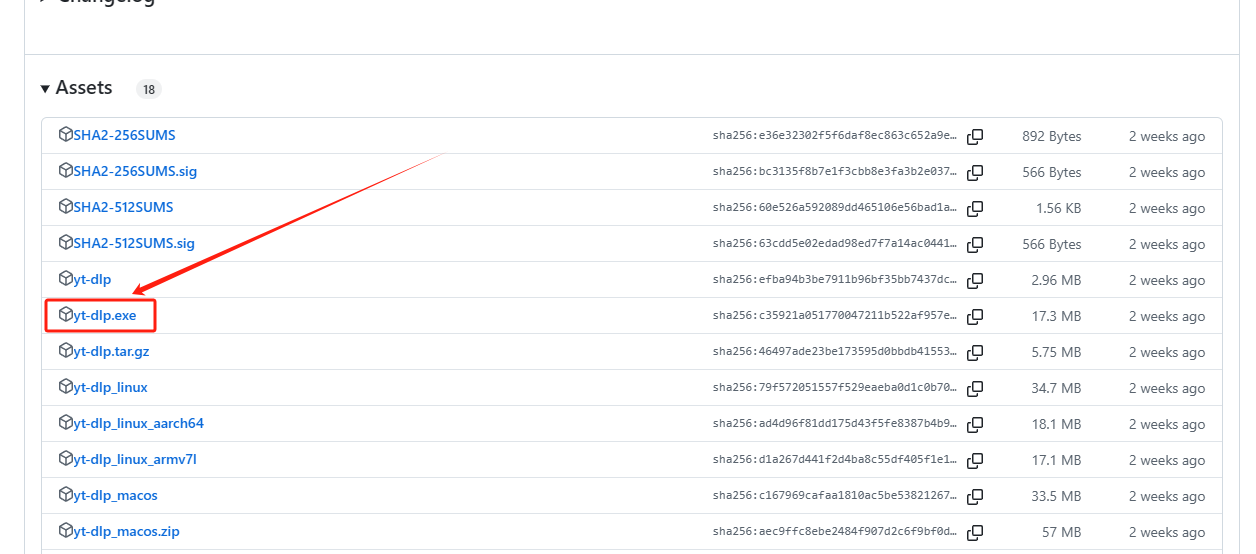
Task: Select hash text starting sha256:e36e32302f5f6daf
Action: [835, 136]
